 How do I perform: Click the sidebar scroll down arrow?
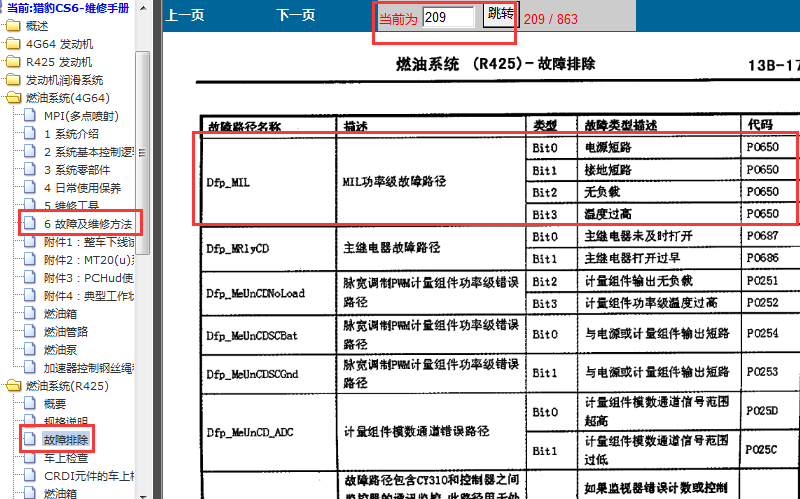tap(143, 495)
